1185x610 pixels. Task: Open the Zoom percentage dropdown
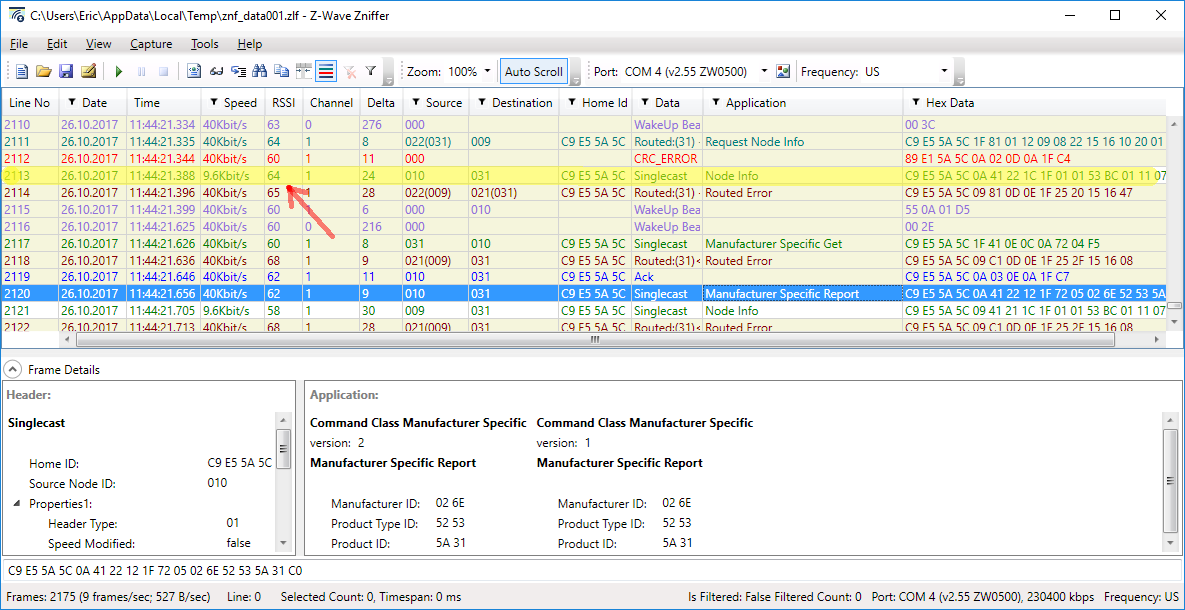(x=487, y=72)
